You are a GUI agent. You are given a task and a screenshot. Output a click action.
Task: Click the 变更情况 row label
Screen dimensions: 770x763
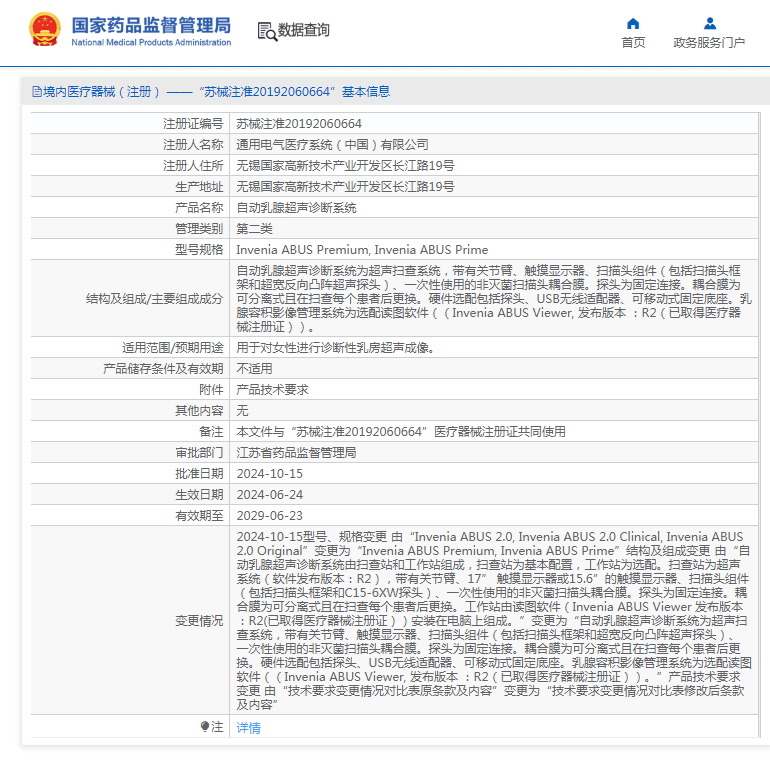(x=199, y=620)
